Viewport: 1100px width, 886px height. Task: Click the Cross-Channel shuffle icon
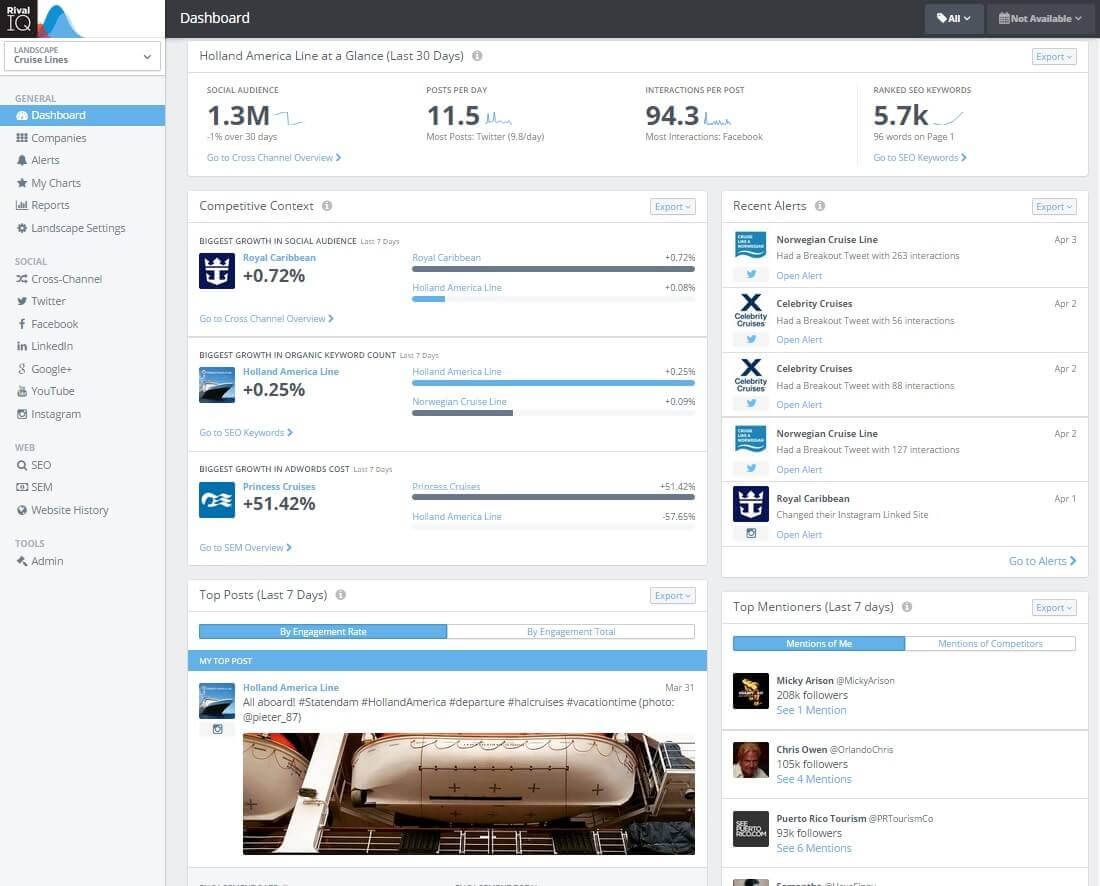point(22,279)
